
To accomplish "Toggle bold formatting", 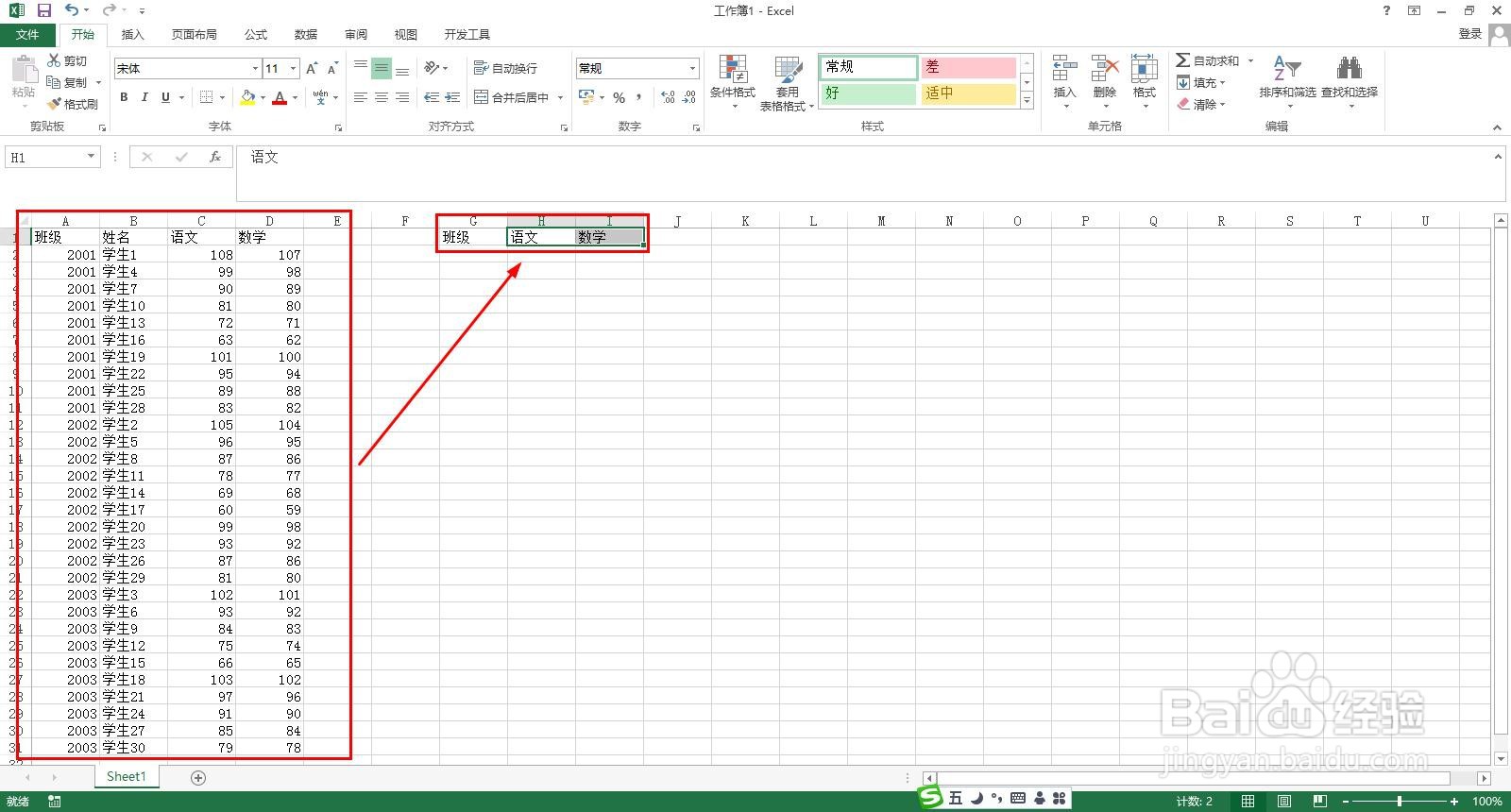I will 124,97.
